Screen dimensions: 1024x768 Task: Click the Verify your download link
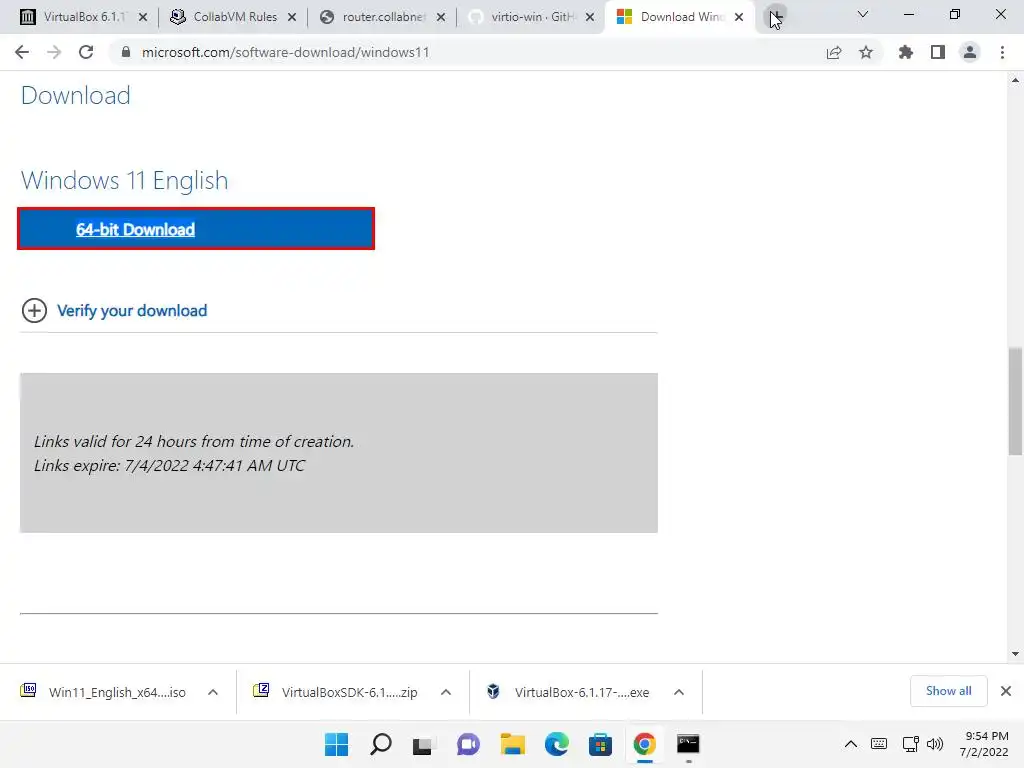132,311
